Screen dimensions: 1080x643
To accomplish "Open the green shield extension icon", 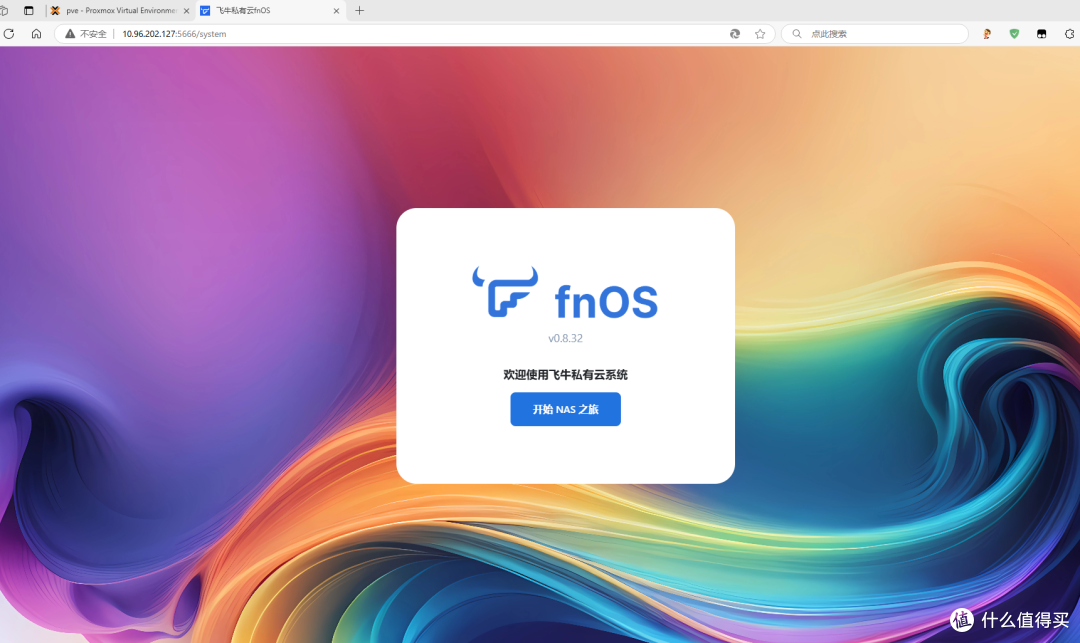I will tap(1014, 34).
